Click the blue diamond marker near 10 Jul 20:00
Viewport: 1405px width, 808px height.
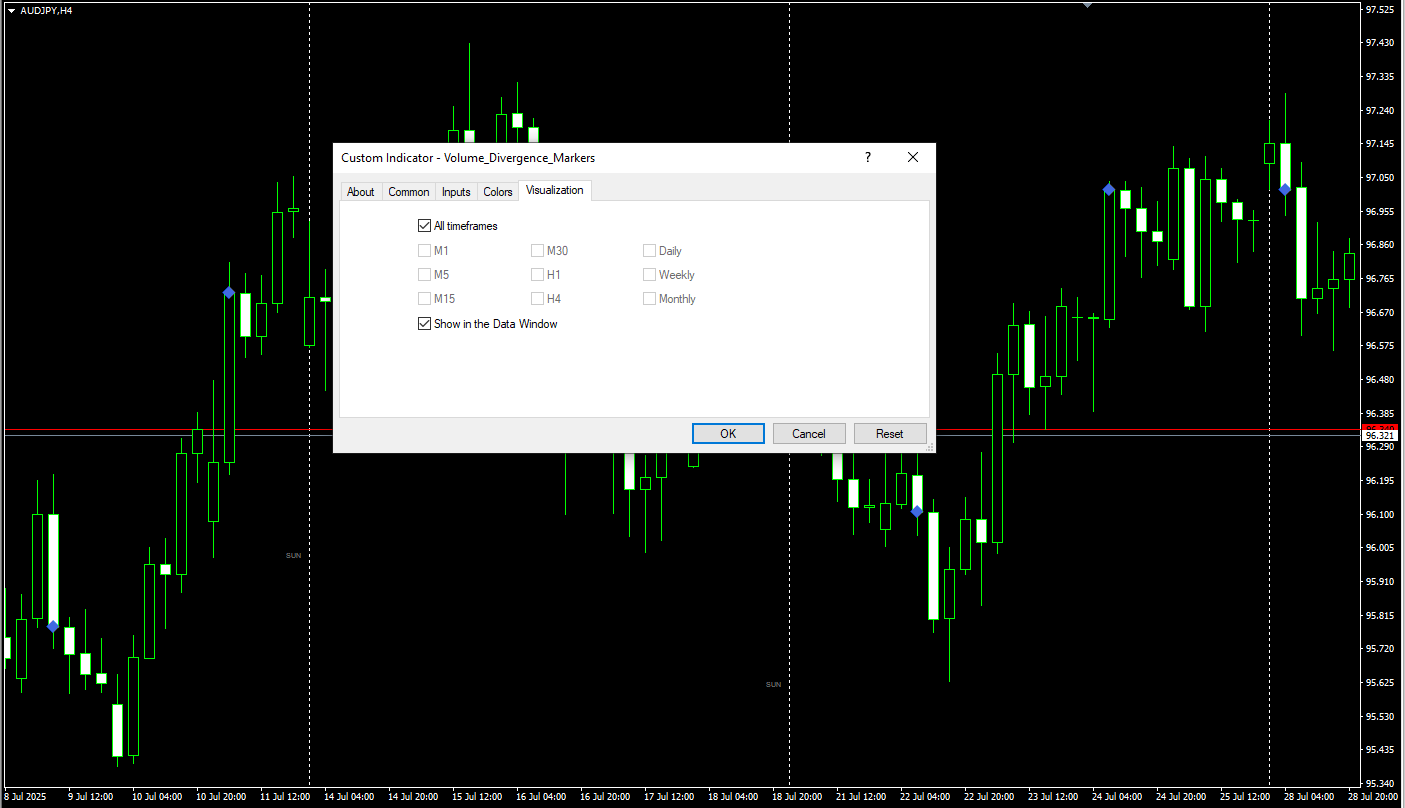pyautogui.click(x=229, y=292)
